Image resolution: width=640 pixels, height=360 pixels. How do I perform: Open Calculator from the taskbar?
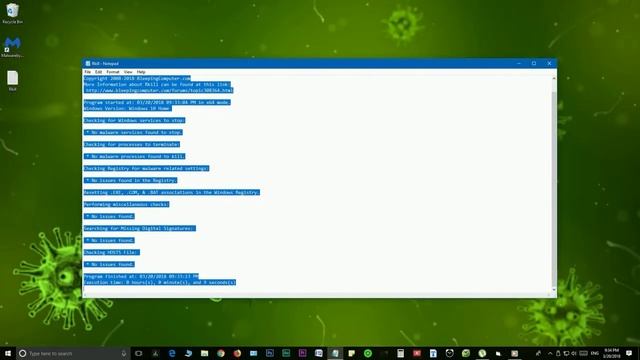click(400, 353)
